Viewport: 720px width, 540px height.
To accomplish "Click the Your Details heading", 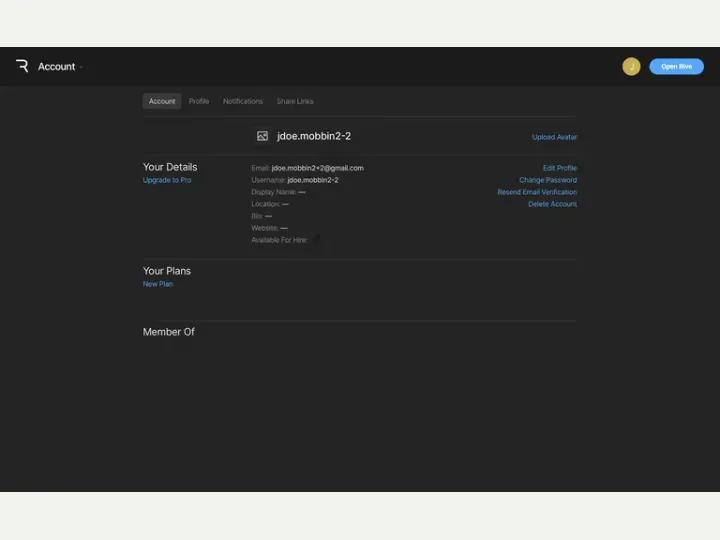I will pos(170,167).
